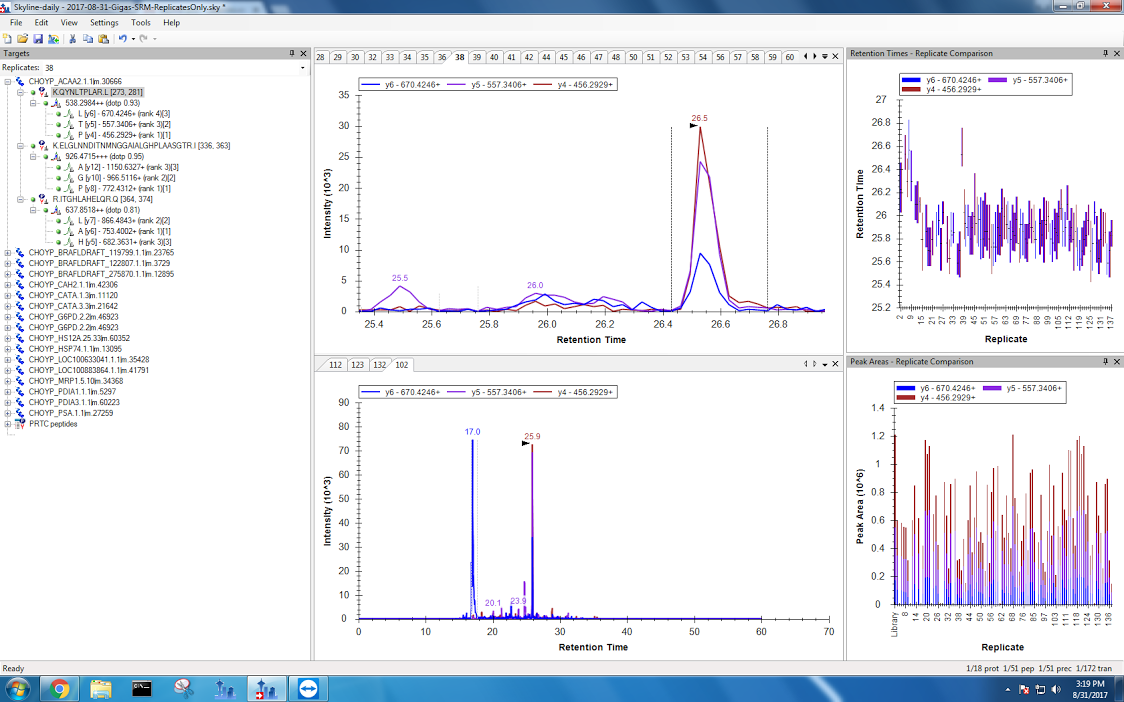1124x702 pixels.
Task: Click the New Document toolbar icon
Action: tap(8, 38)
